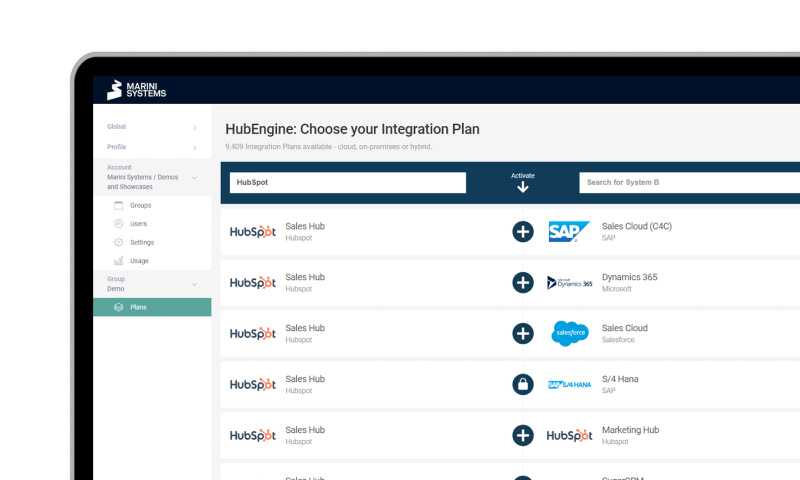Click 'Sales Hub' text in S/4 Hana row
The height and width of the screenshot is (480, 800).
305,379
